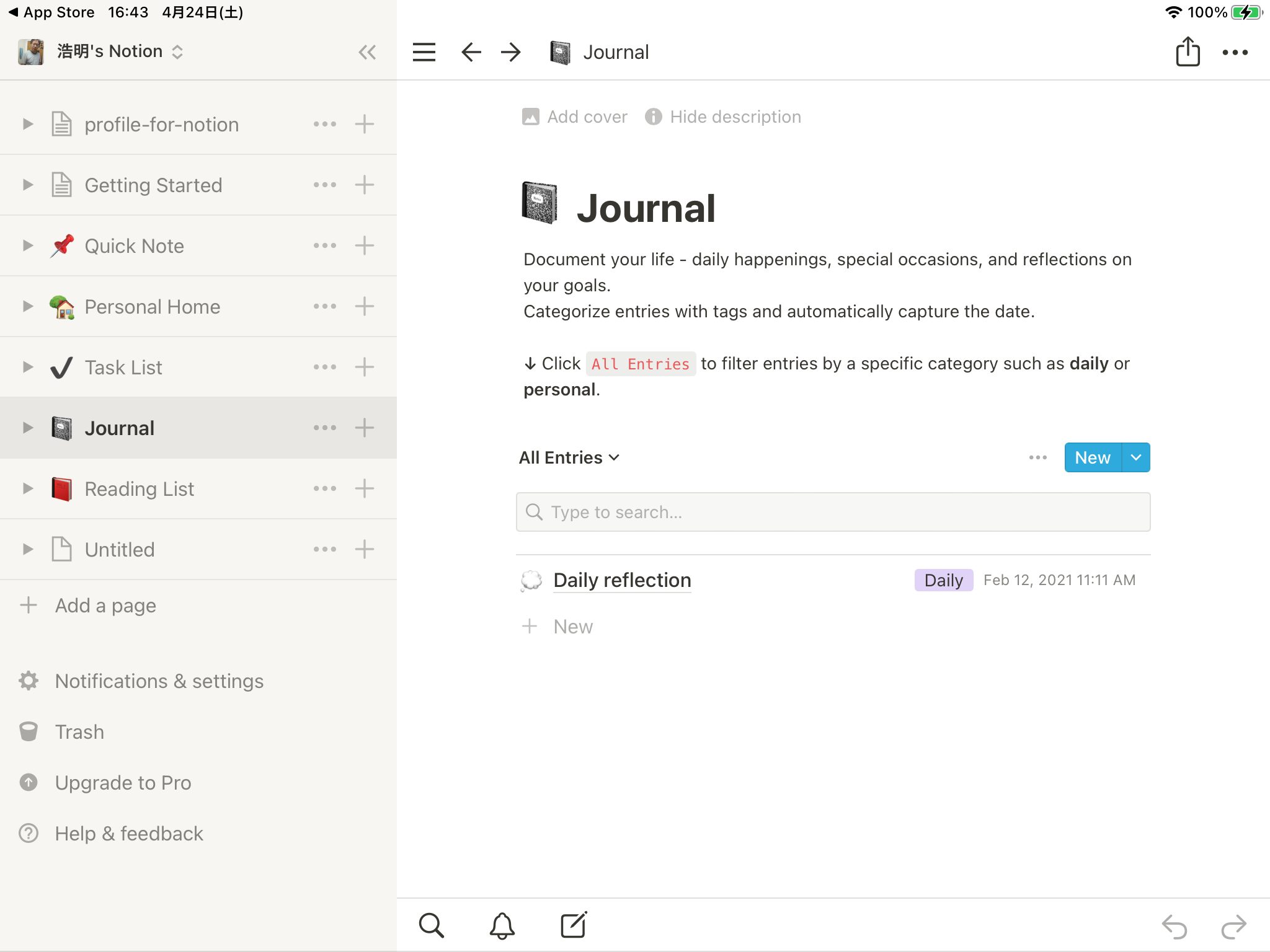Expand profile-for-notion page triangle
Screen dimensions: 1270x952
[x=27, y=124]
